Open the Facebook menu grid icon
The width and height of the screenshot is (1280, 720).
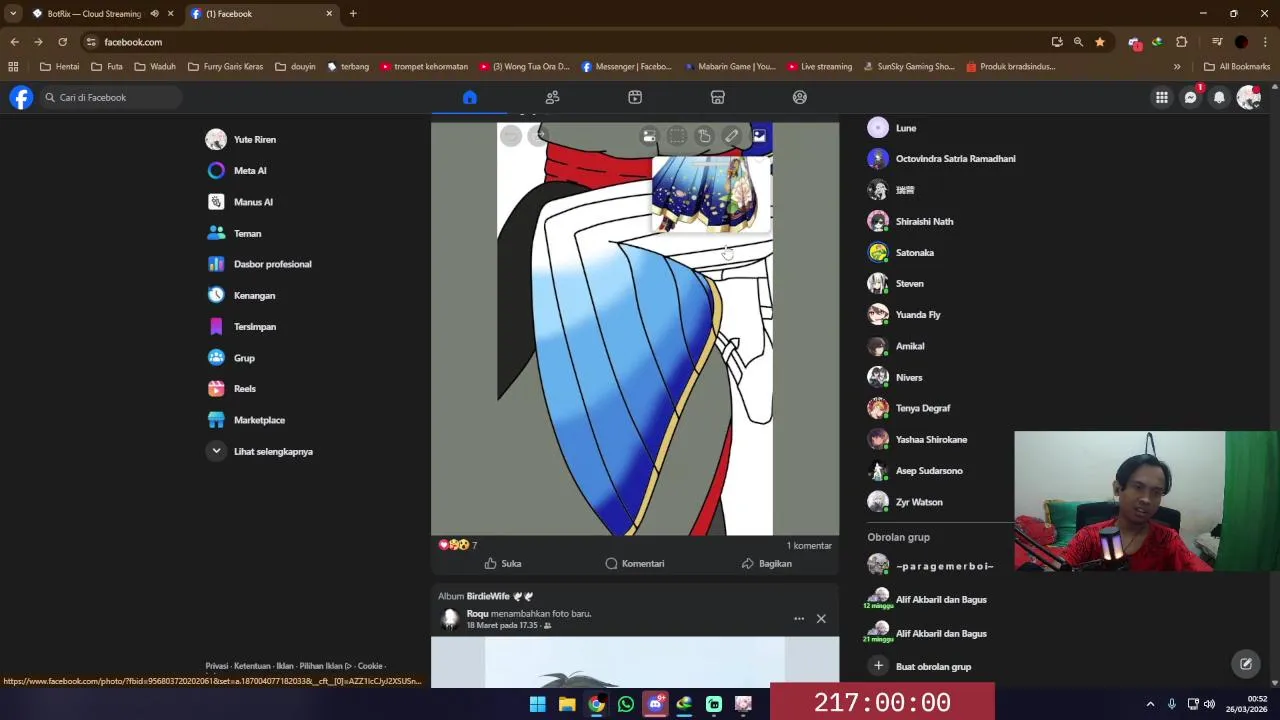(x=1162, y=97)
